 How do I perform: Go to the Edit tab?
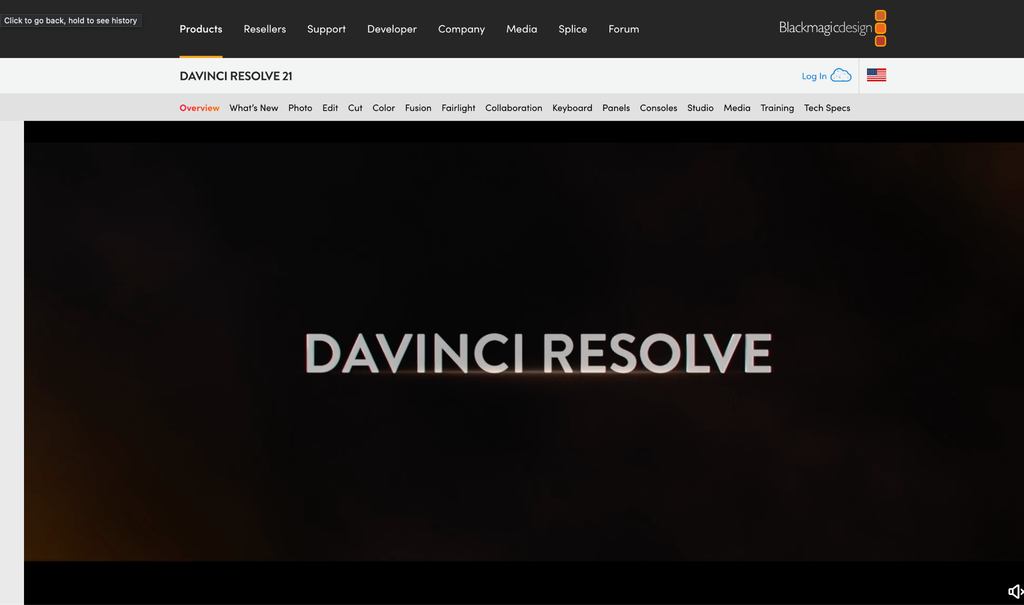point(330,108)
